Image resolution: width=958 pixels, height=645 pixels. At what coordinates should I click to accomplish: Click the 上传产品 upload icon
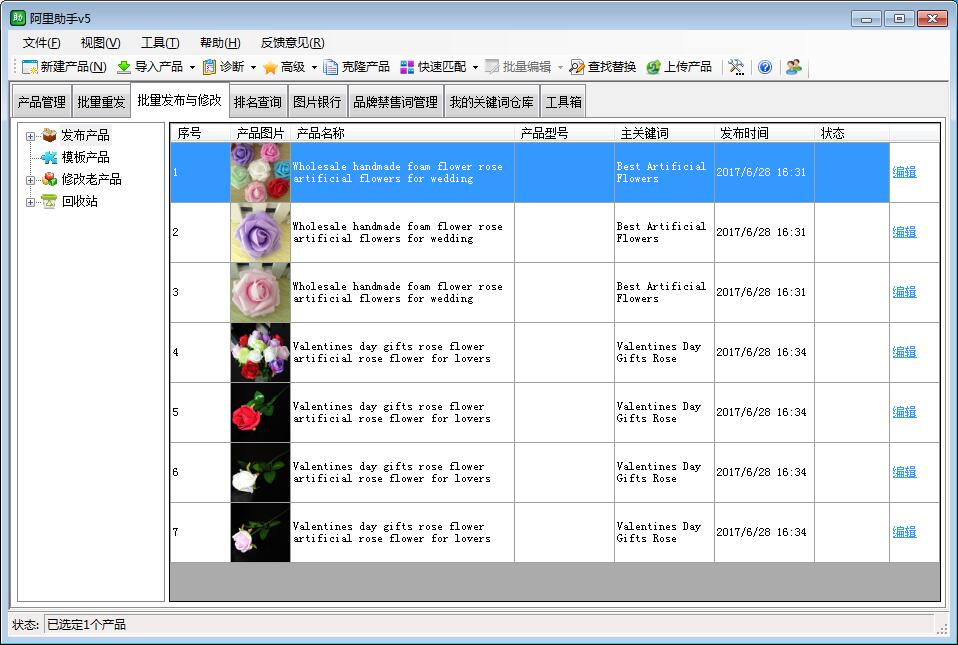[x=653, y=67]
